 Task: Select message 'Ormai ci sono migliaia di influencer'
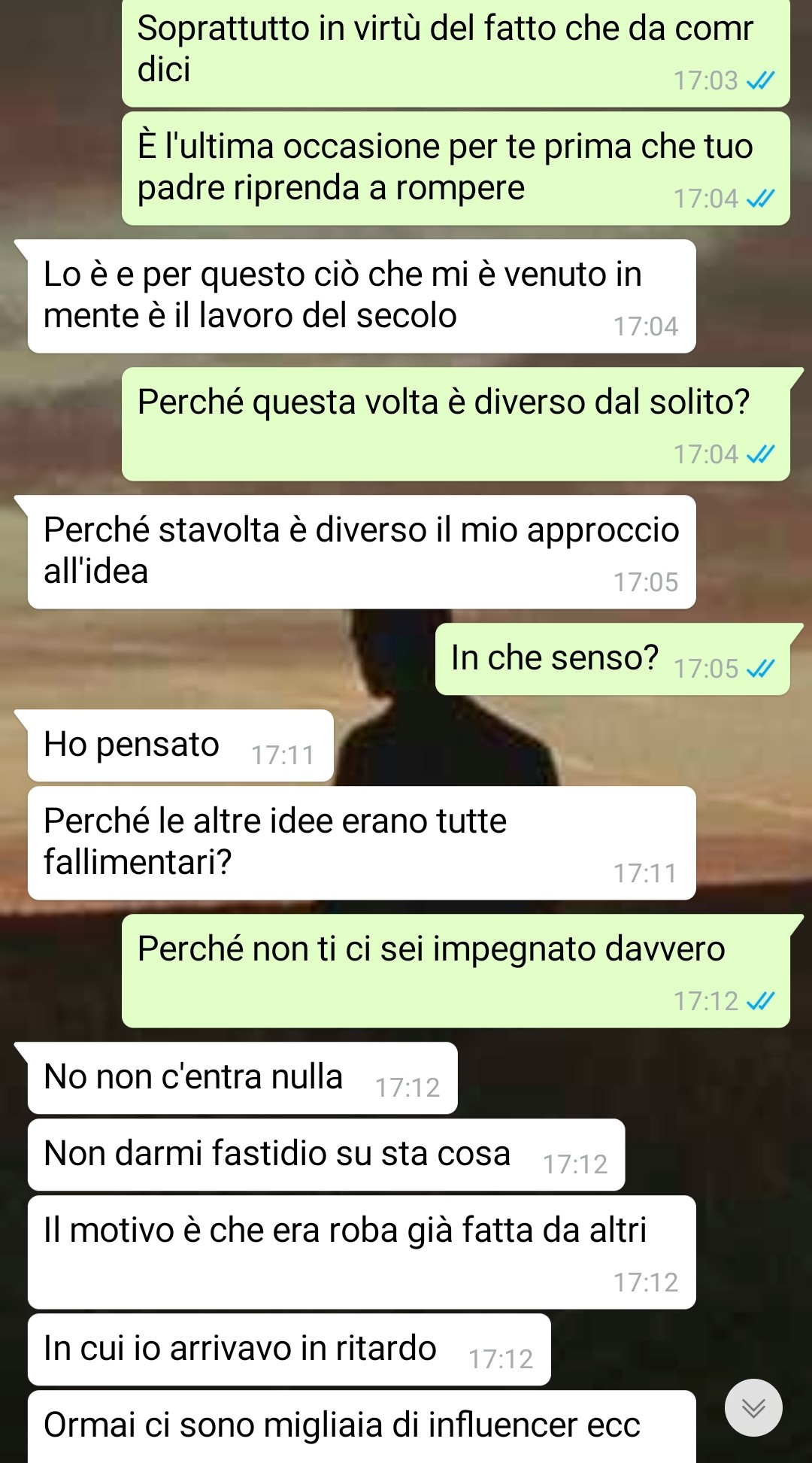click(362, 1427)
